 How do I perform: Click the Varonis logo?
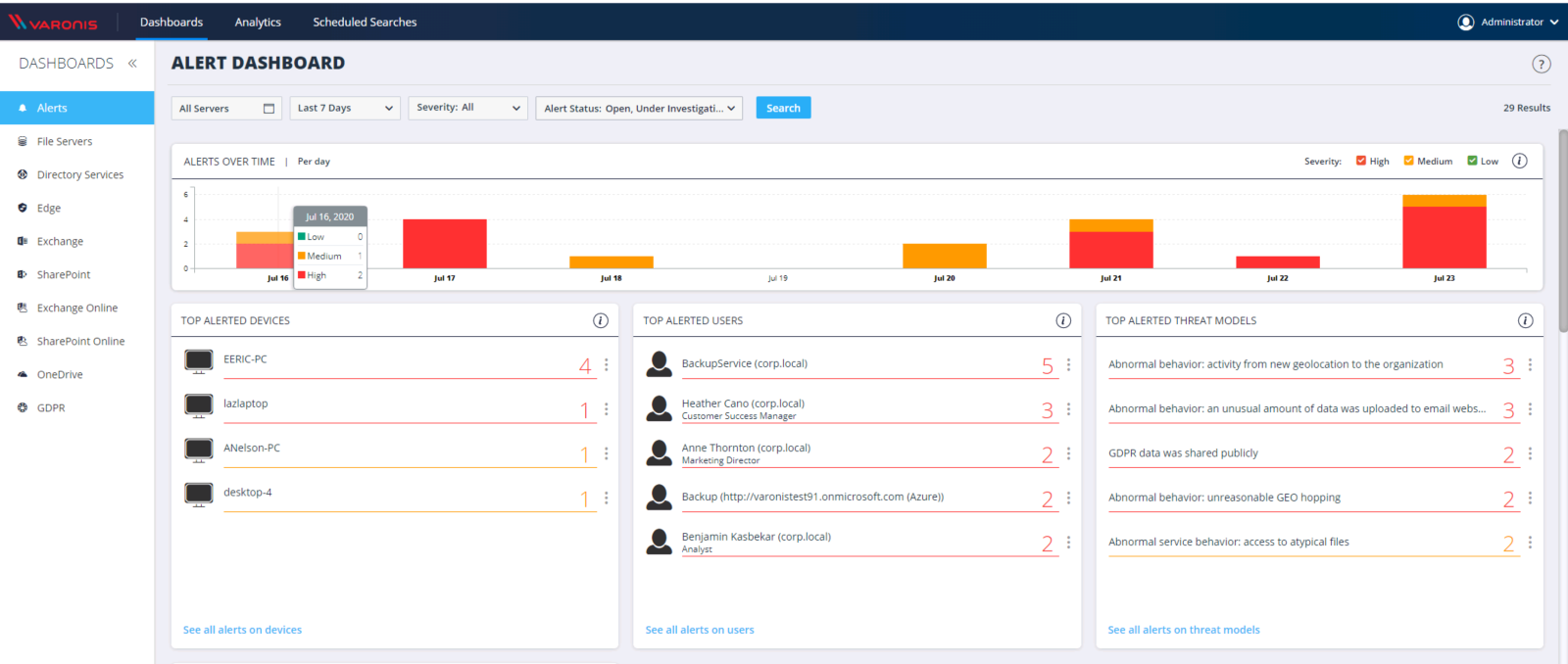pyautogui.click(x=53, y=23)
